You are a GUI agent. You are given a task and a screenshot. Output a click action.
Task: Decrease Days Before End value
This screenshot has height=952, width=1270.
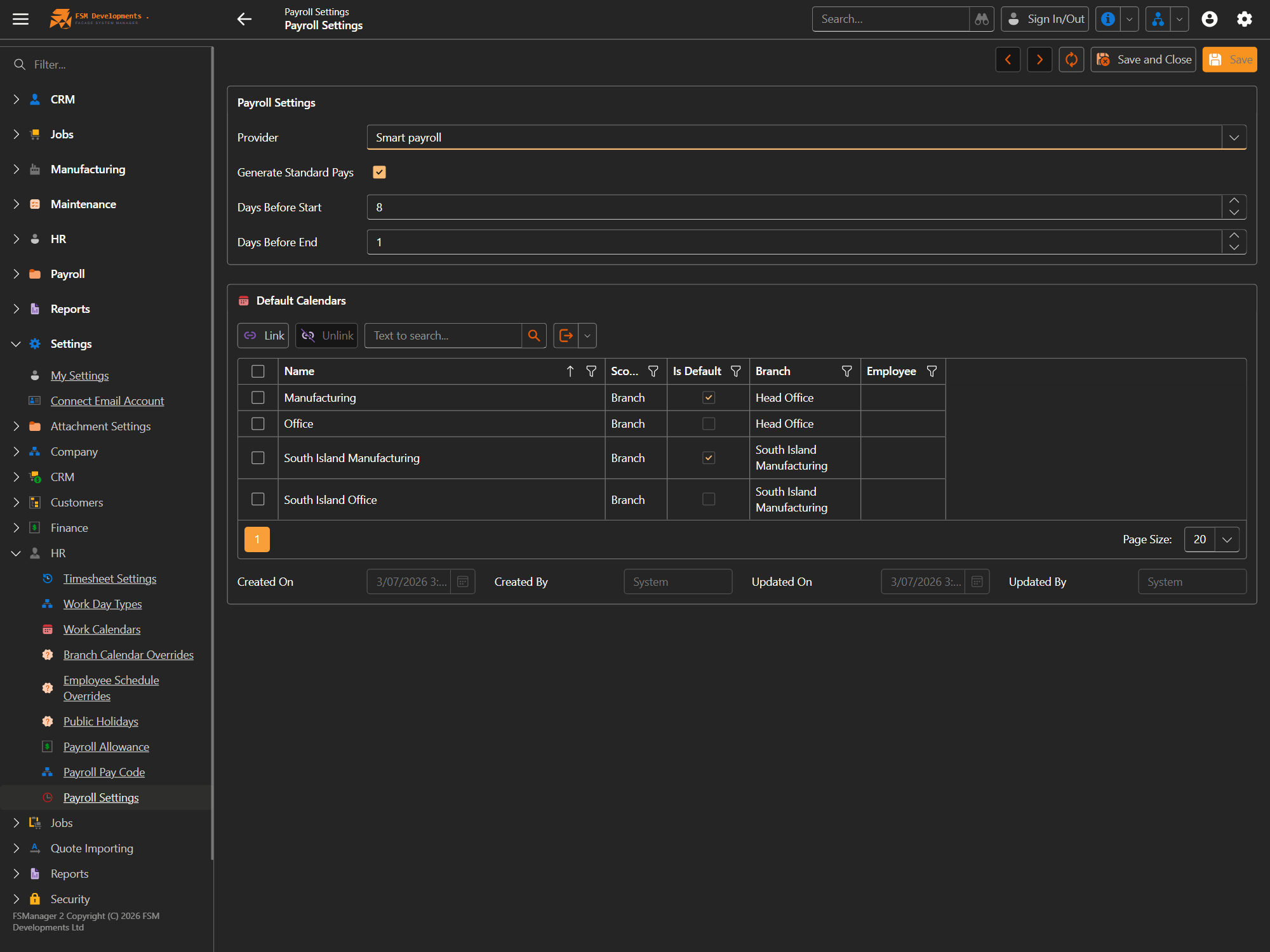click(1234, 248)
